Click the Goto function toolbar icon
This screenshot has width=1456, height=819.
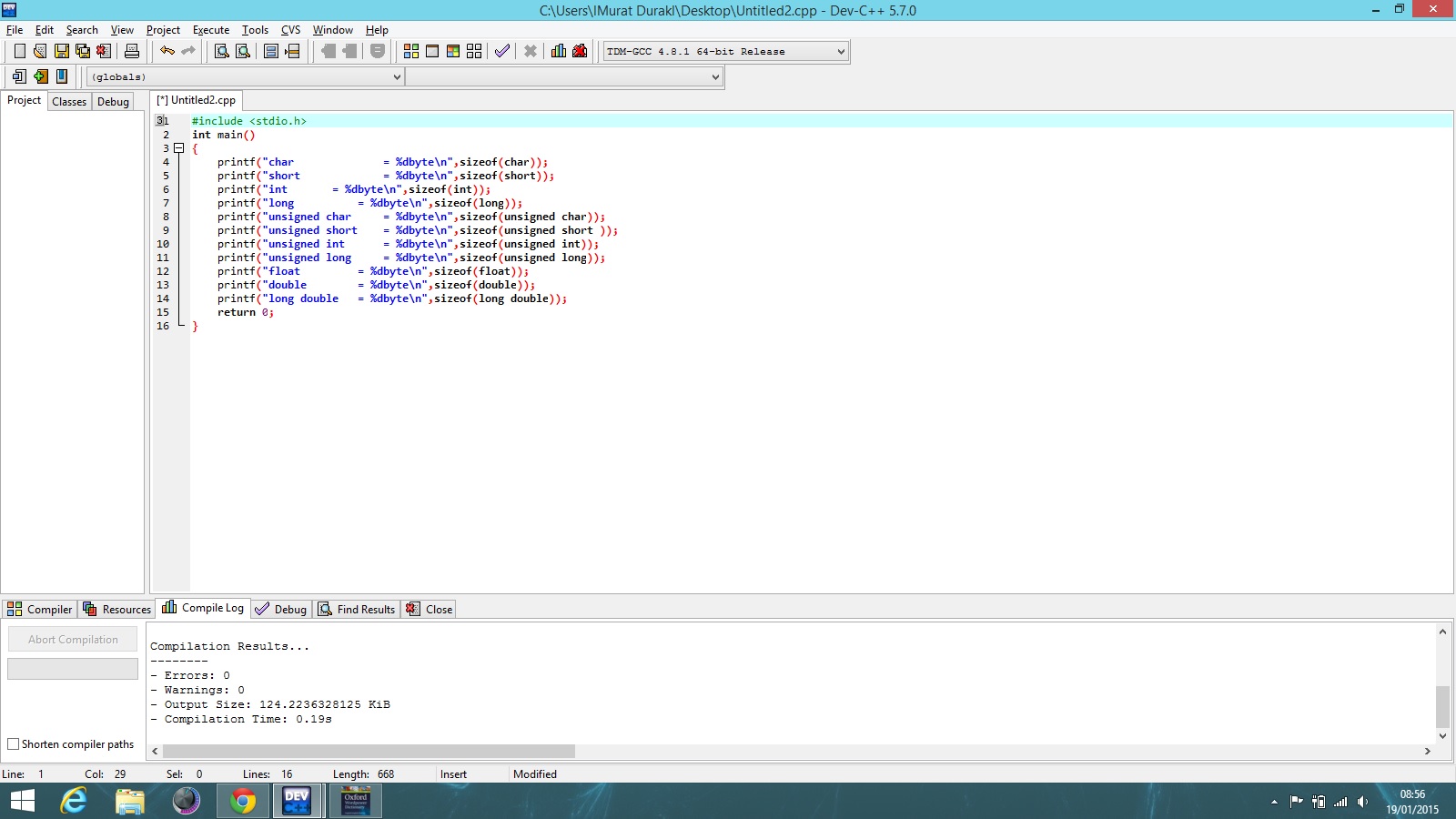pos(271,51)
